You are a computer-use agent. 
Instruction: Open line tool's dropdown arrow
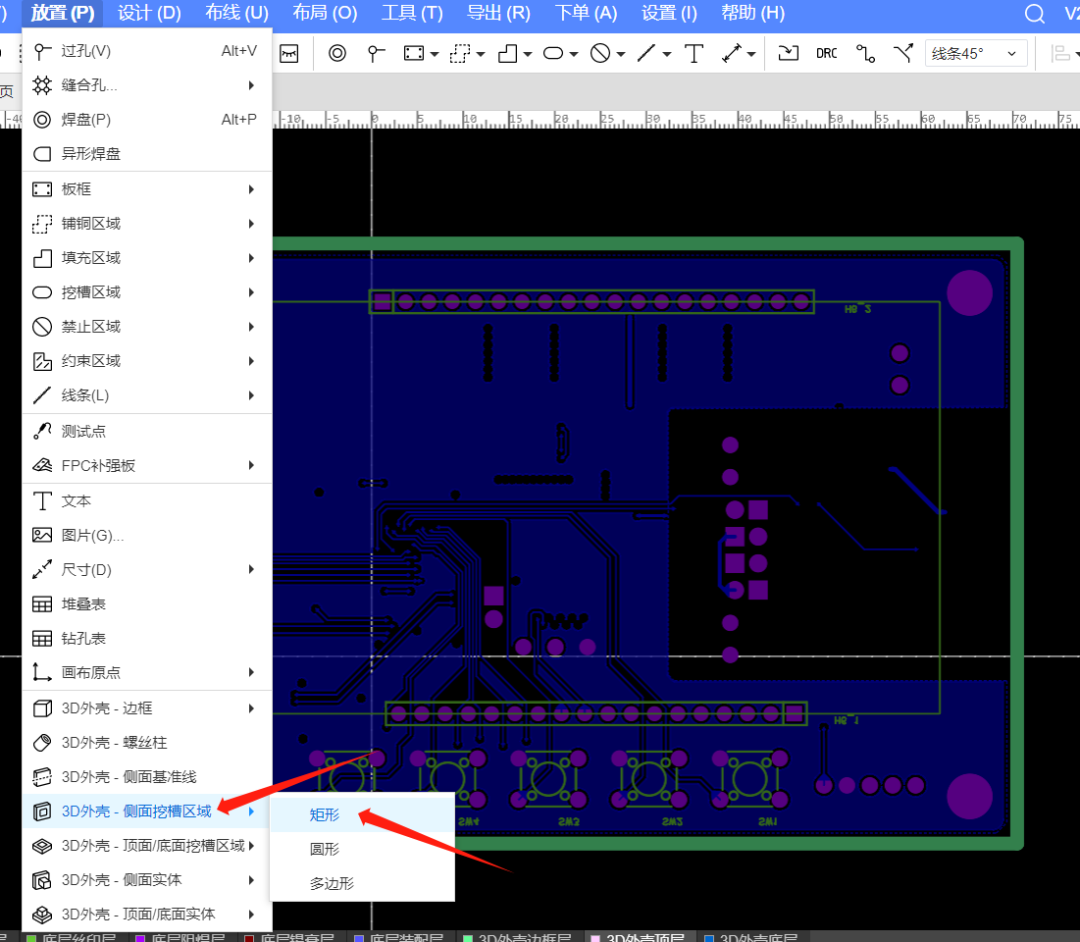tap(667, 54)
